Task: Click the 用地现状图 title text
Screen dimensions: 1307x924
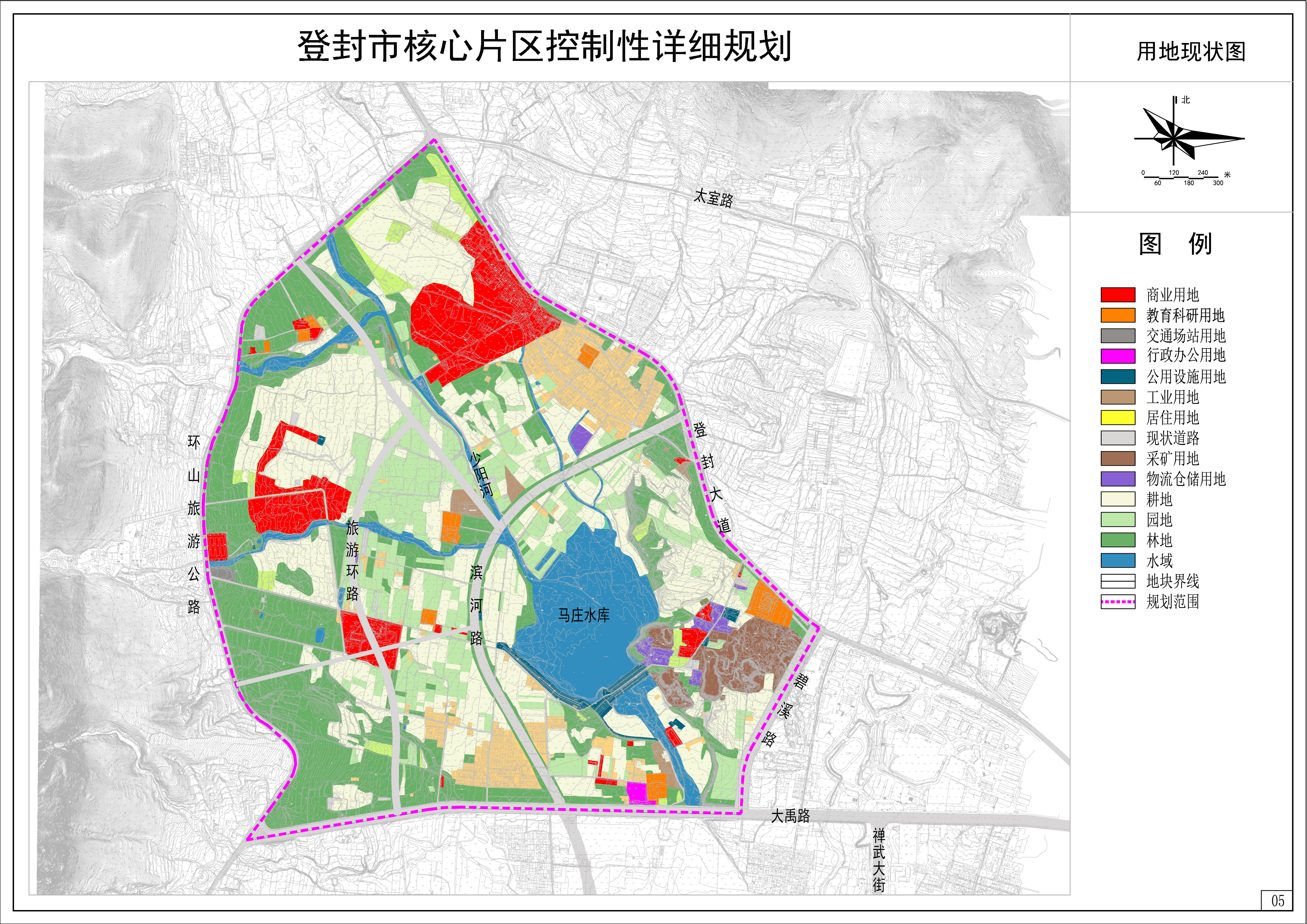Action: click(x=1191, y=52)
